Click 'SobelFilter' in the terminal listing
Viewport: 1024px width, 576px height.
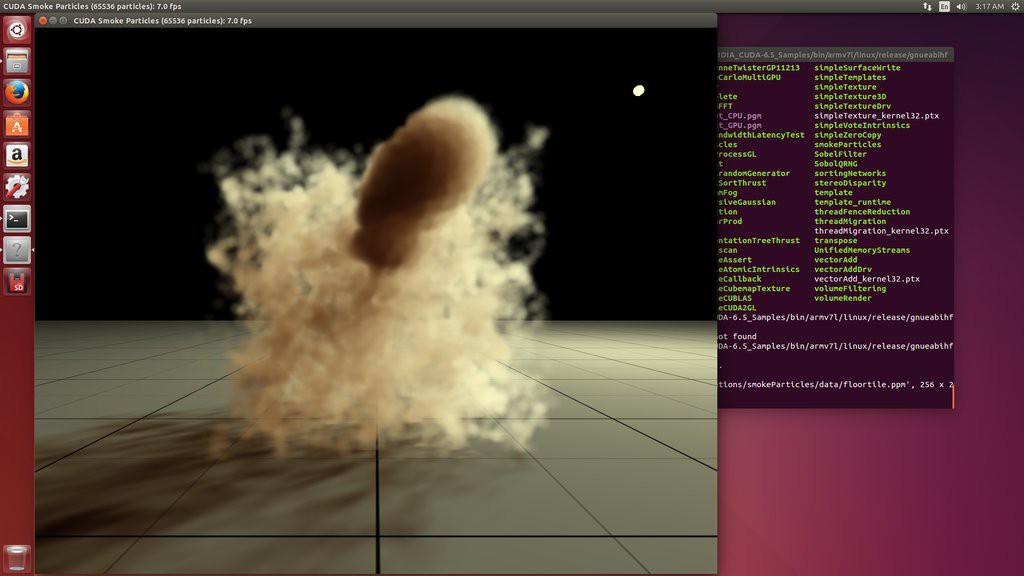tap(840, 155)
